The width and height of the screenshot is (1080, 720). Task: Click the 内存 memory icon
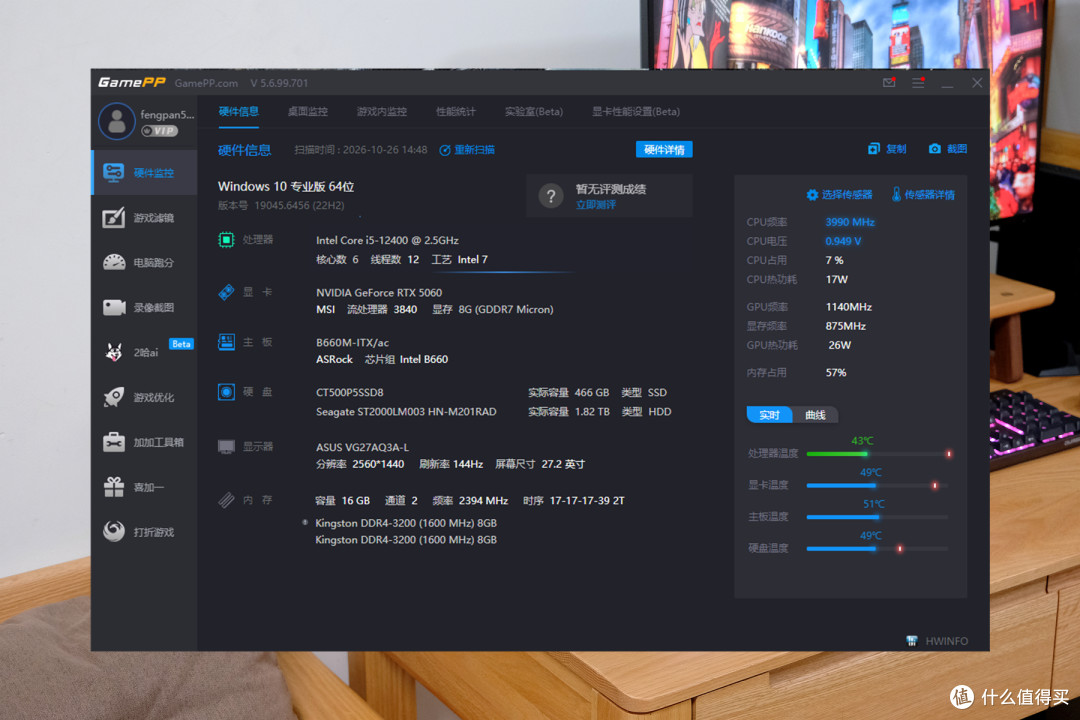tap(226, 500)
